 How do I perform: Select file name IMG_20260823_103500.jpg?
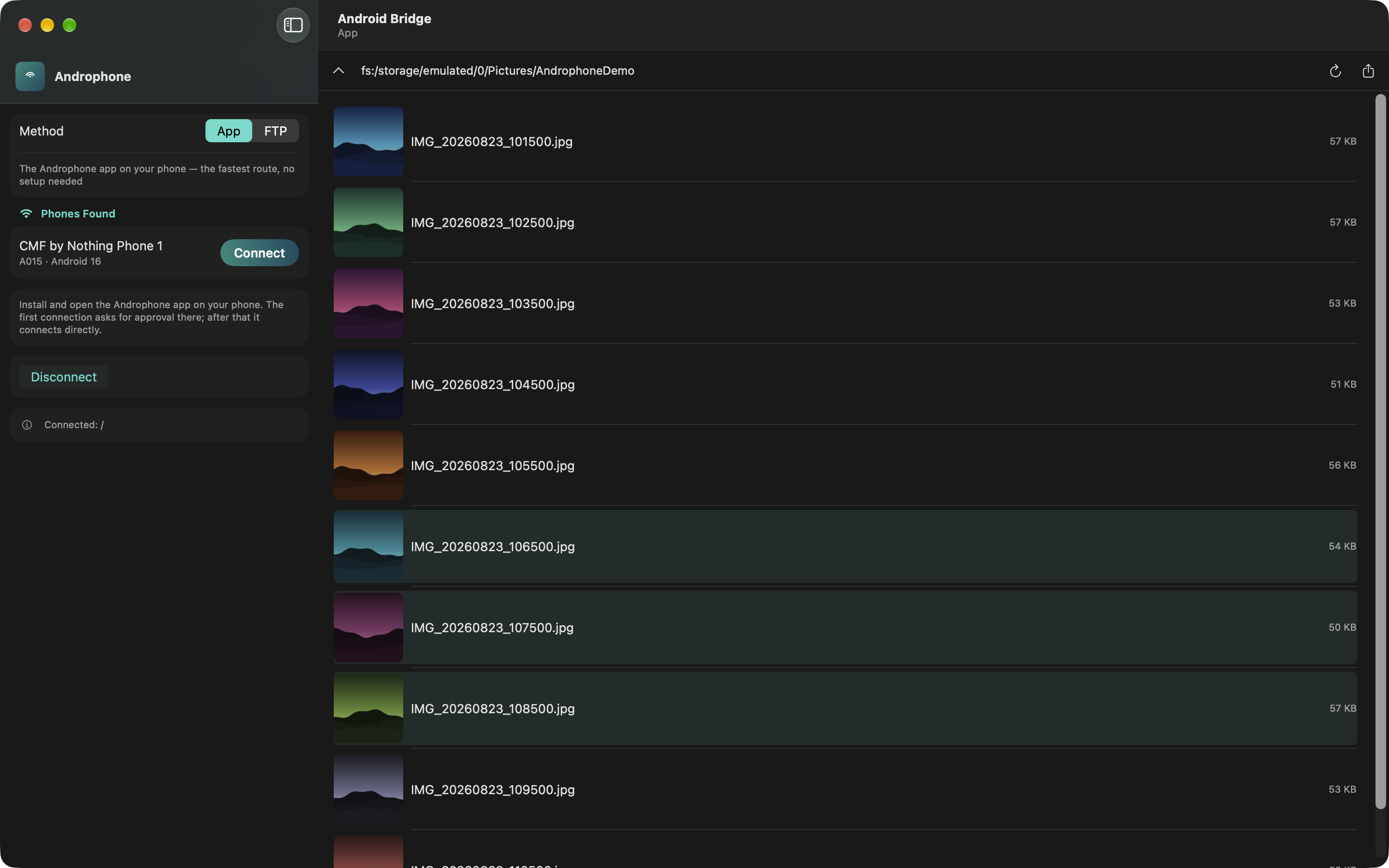[x=492, y=303]
